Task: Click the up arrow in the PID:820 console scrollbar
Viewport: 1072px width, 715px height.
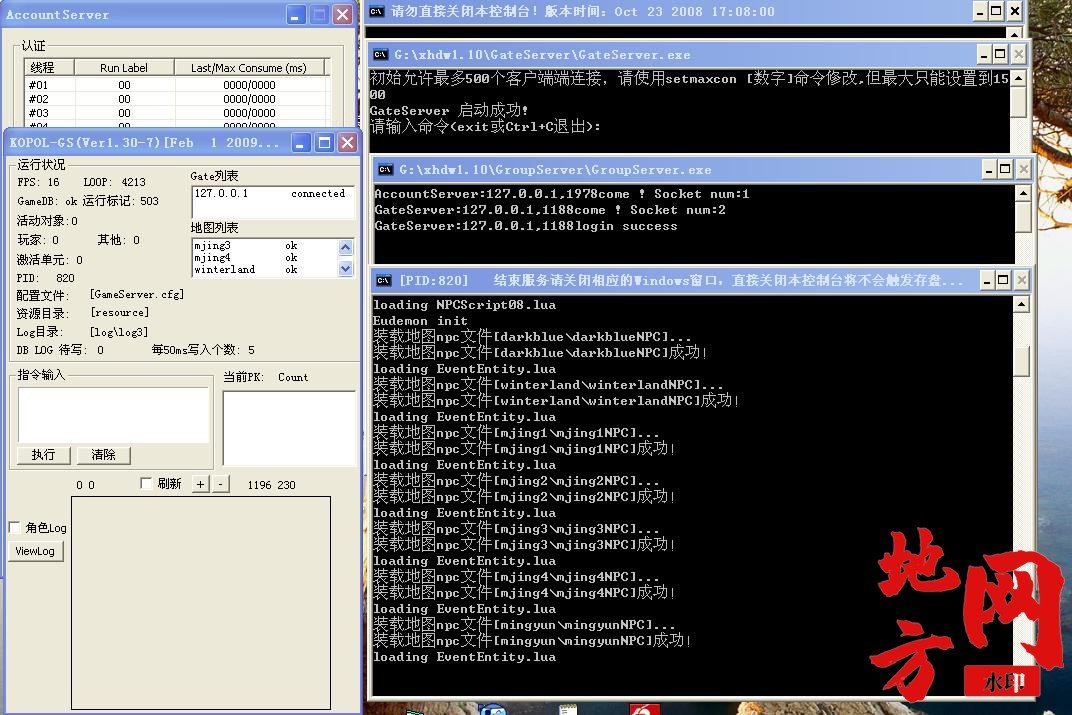Action: pos(1021,304)
